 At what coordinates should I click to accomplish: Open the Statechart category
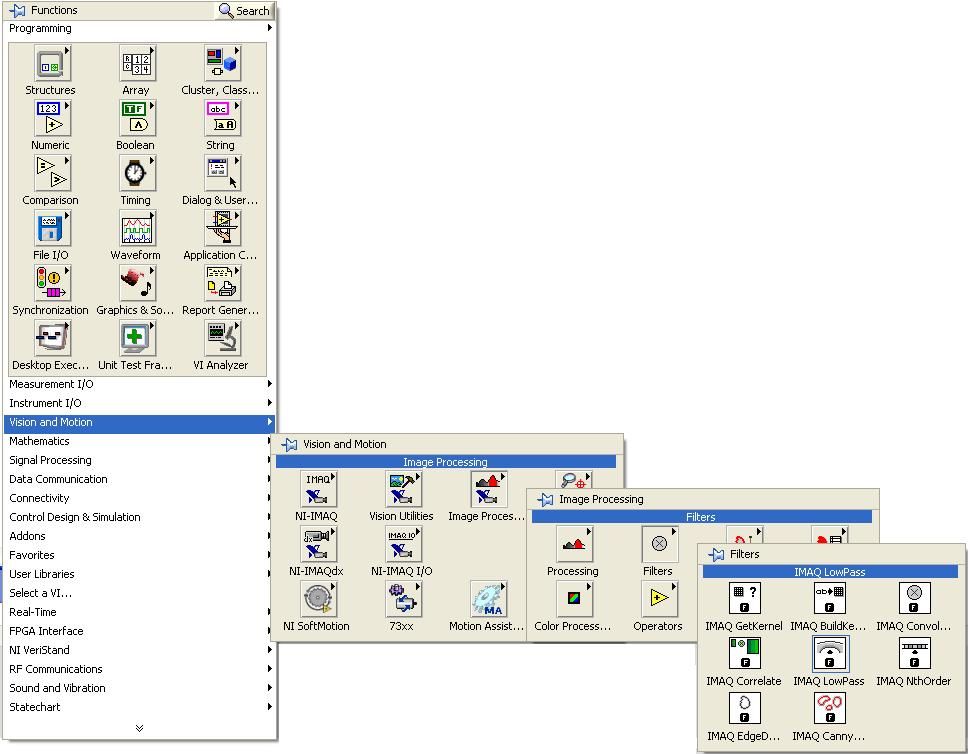pos(139,707)
